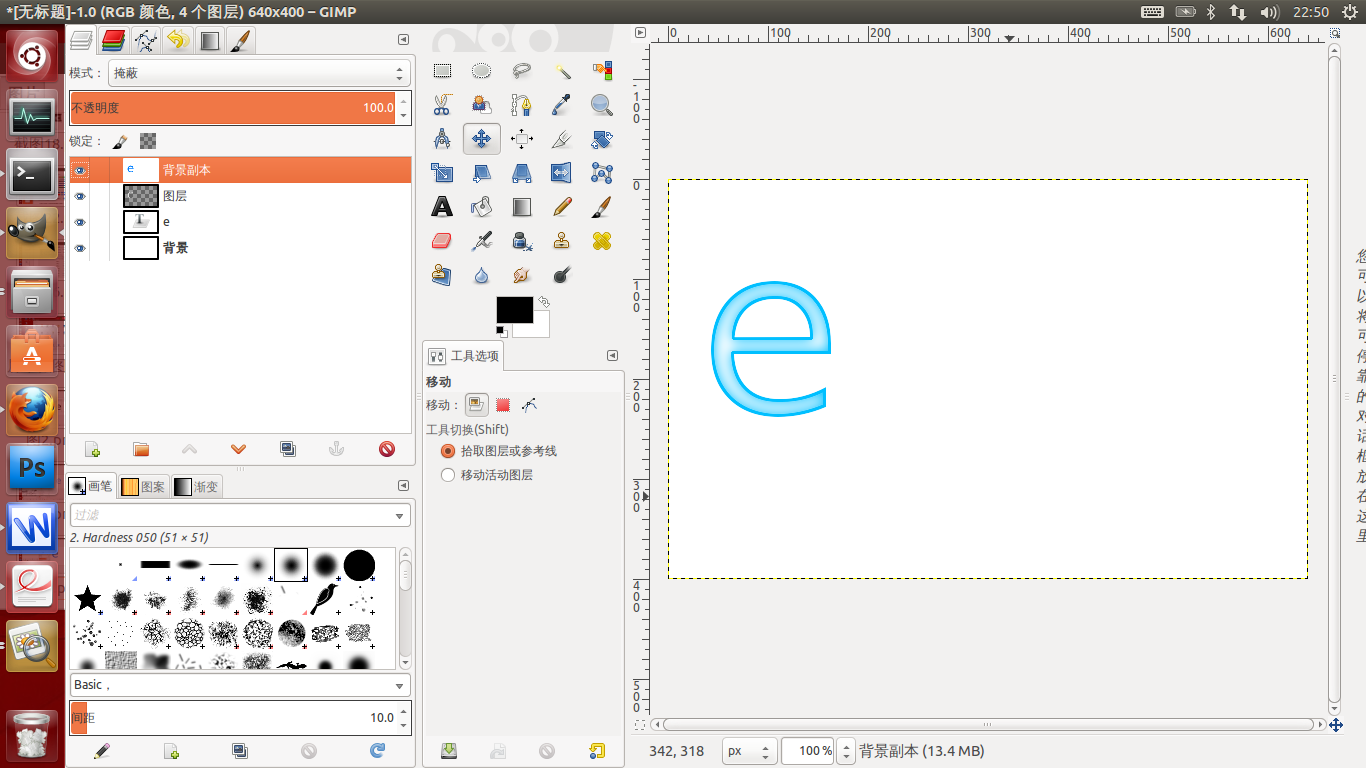Click the new layer button

click(92, 449)
